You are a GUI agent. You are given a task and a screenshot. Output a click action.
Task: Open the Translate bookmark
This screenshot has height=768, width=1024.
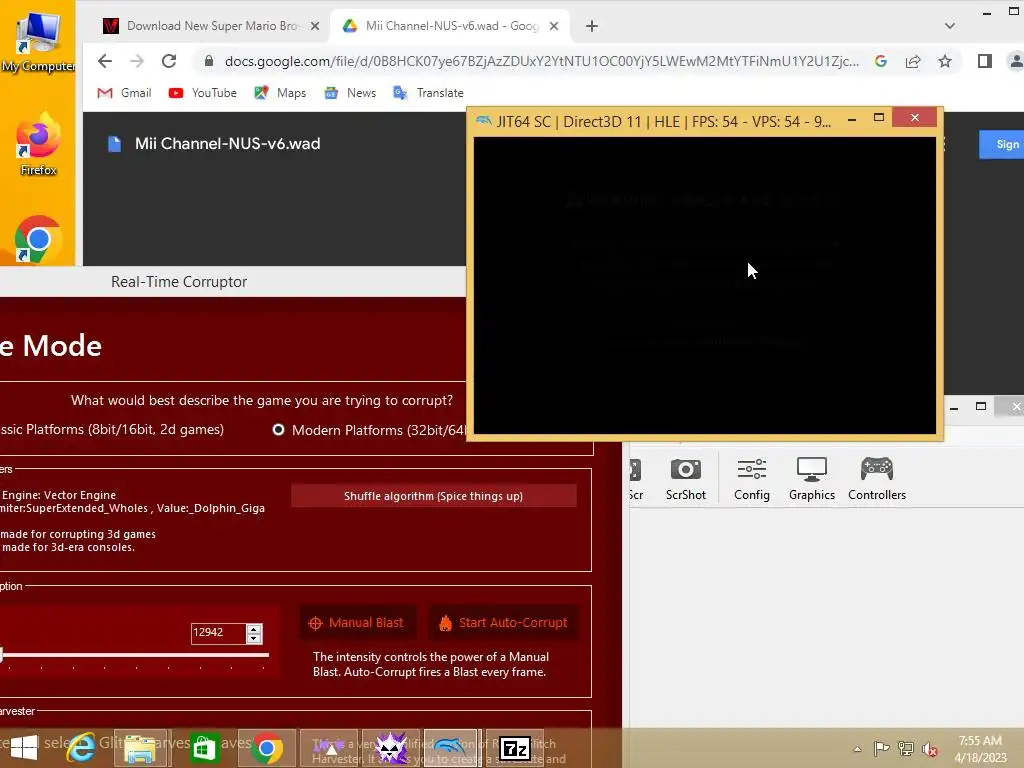tap(428, 93)
